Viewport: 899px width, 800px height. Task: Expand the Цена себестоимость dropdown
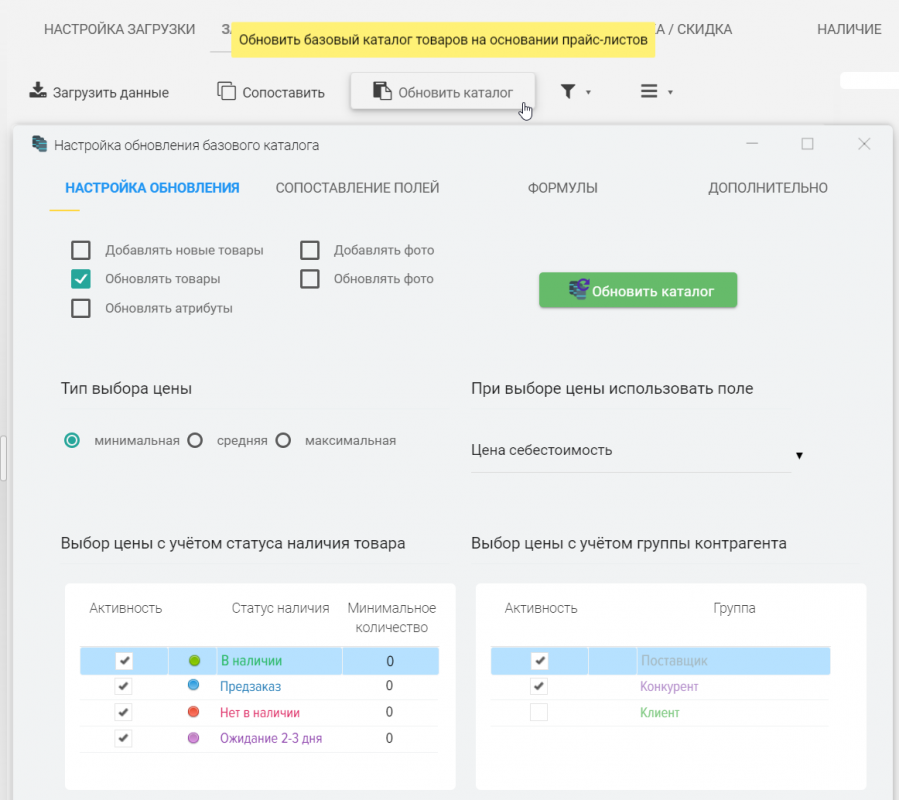pyautogui.click(x=799, y=456)
